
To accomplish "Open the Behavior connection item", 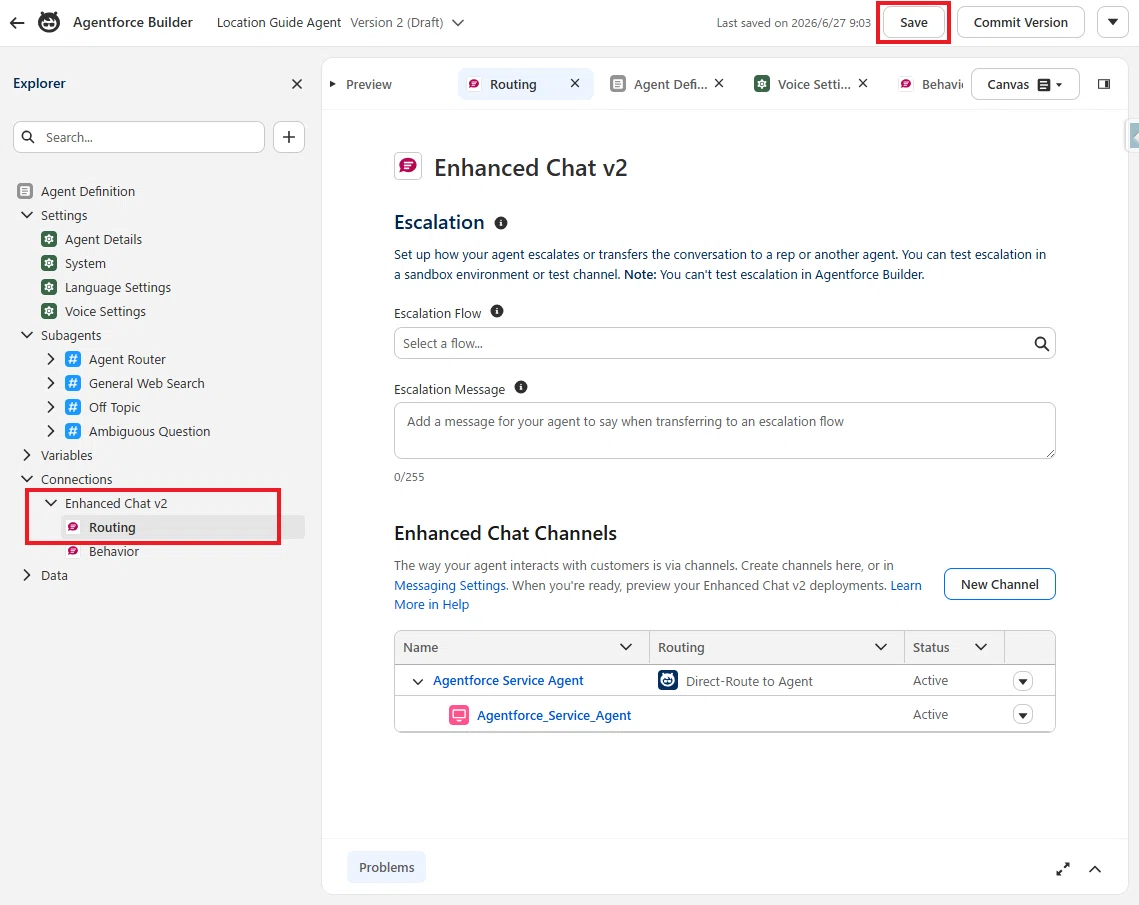I will (x=113, y=551).
